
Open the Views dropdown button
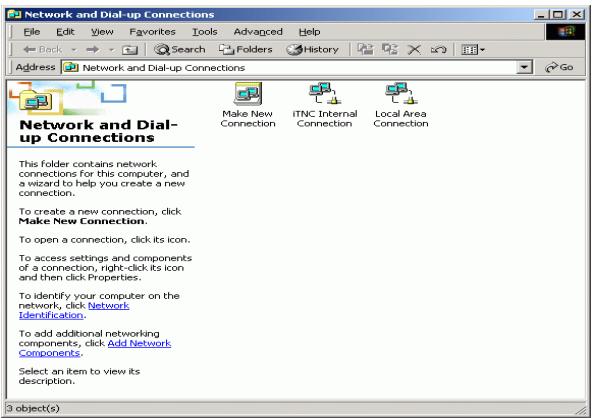(x=473, y=49)
